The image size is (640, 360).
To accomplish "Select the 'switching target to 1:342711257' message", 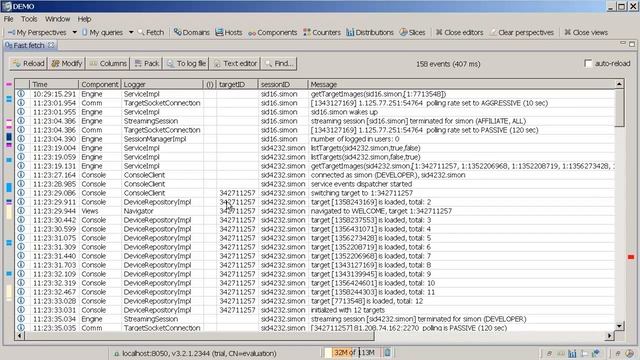I will pyautogui.click(x=362, y=193).
